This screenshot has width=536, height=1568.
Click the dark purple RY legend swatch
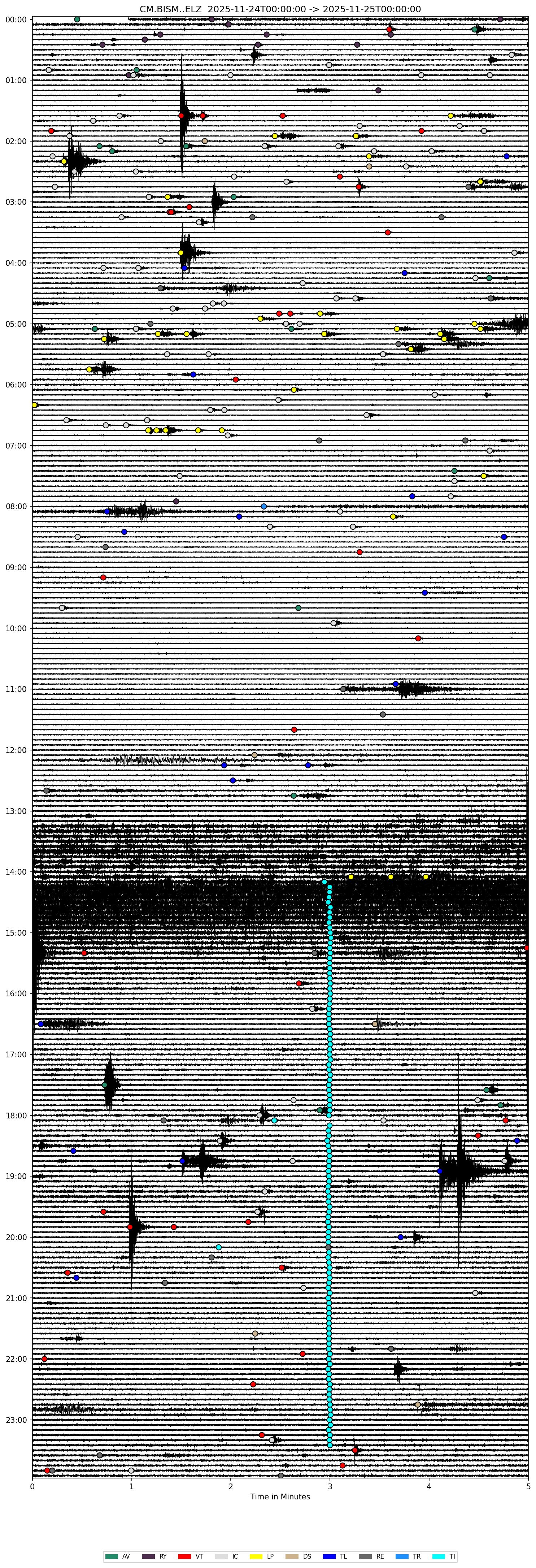click(x=148, y=1556)
